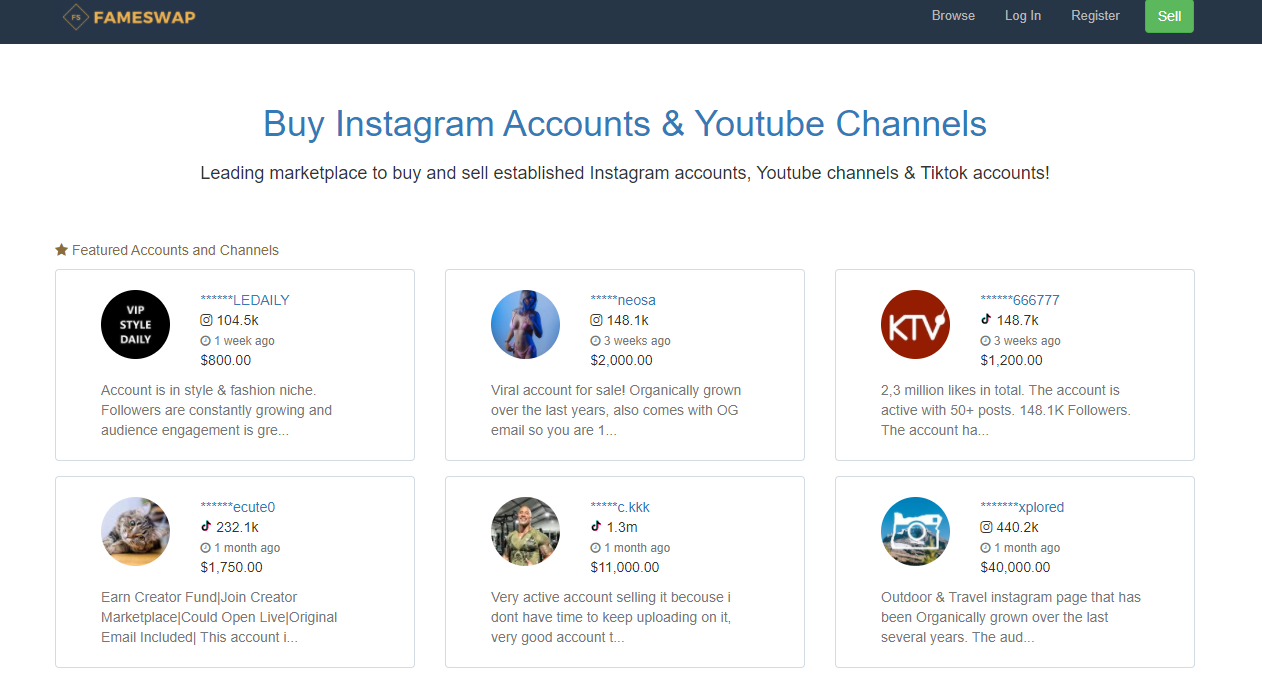Open the cat avatar of ecute0
Viewport: 1262px width, 678px height.
click(135, 531)
